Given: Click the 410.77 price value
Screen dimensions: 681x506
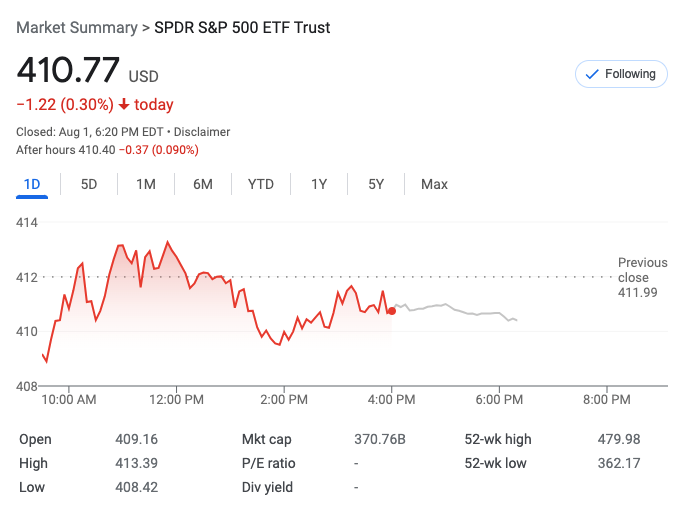Looking at the screenshot, I should [68, 70].
